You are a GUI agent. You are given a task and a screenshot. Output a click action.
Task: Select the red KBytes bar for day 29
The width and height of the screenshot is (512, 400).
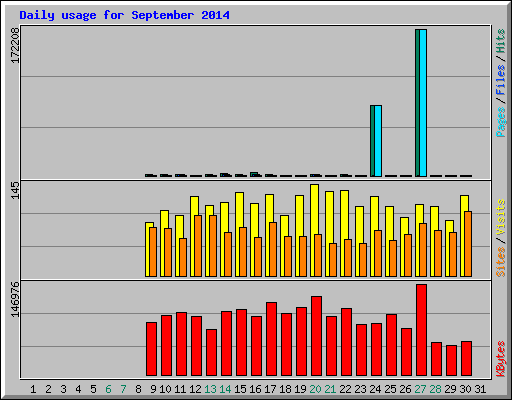451,361
